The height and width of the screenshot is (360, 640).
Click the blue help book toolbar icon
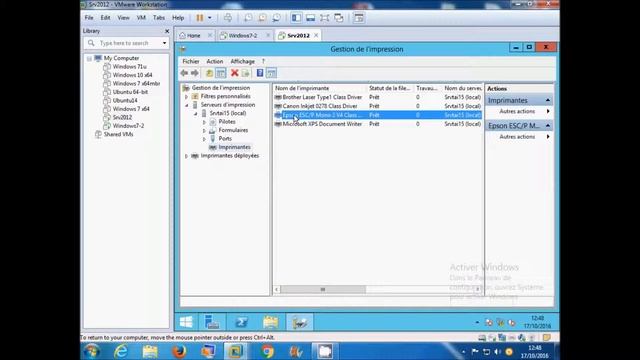click(260, 73)
